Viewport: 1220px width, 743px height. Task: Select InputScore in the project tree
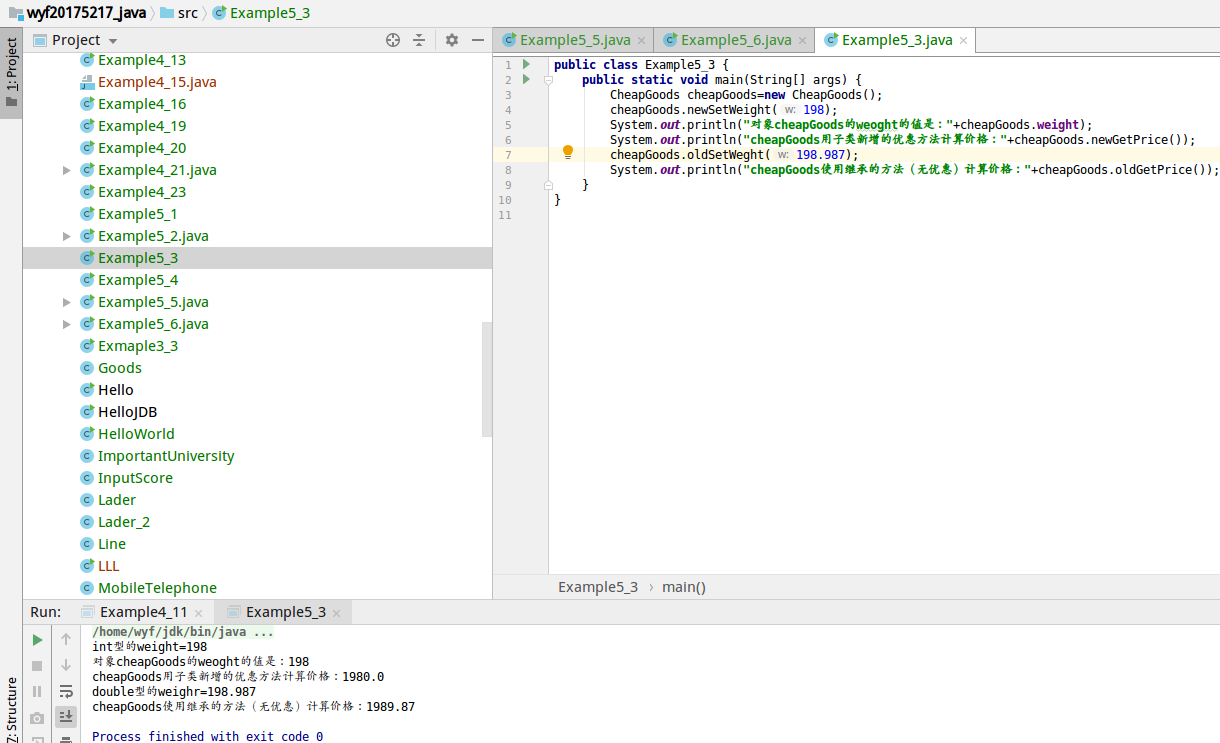click(x=135, y=478)
